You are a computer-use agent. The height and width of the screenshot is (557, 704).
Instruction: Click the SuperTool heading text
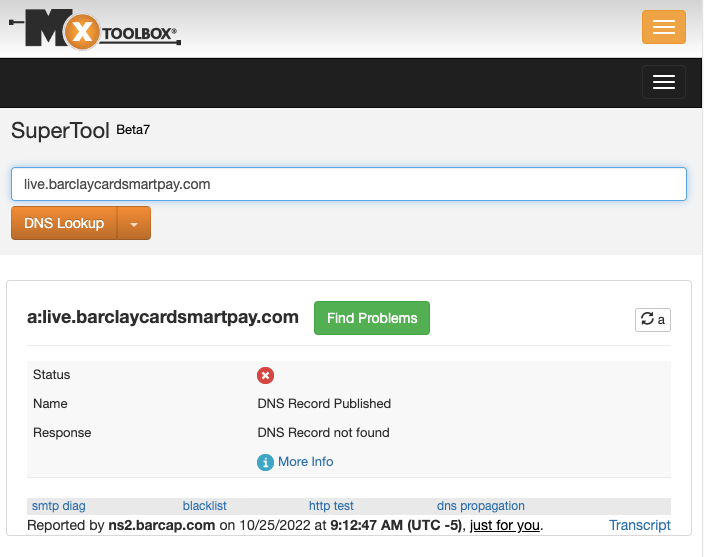click(60, 131)
